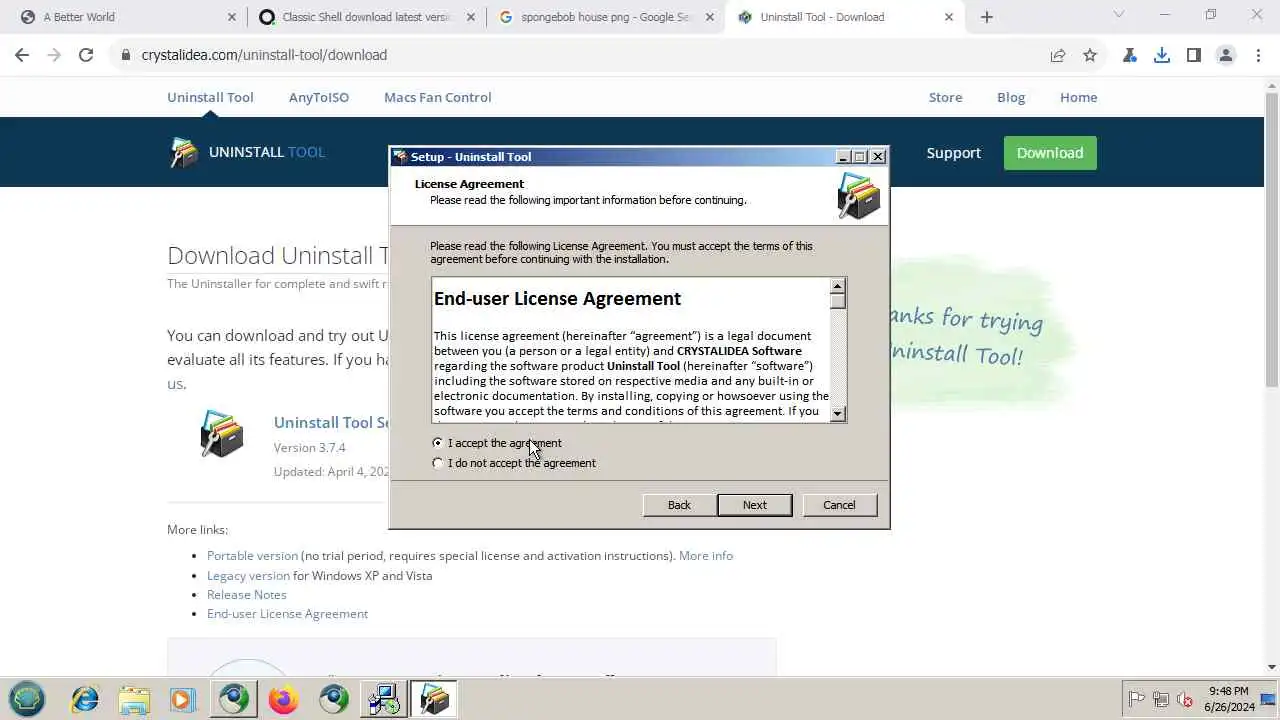Open the Portable version link

tap(252, 556)
